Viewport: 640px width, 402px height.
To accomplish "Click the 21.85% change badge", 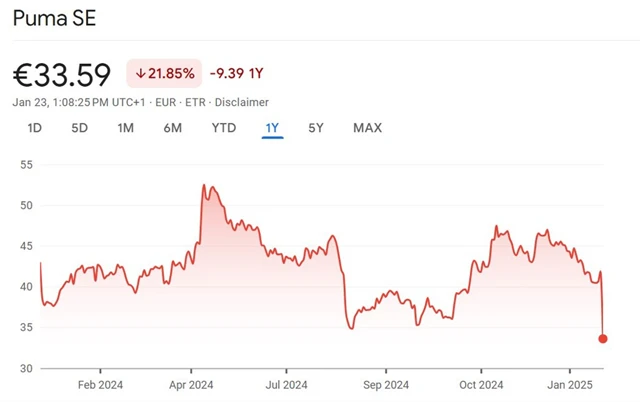I will click(x=164, y=73).
